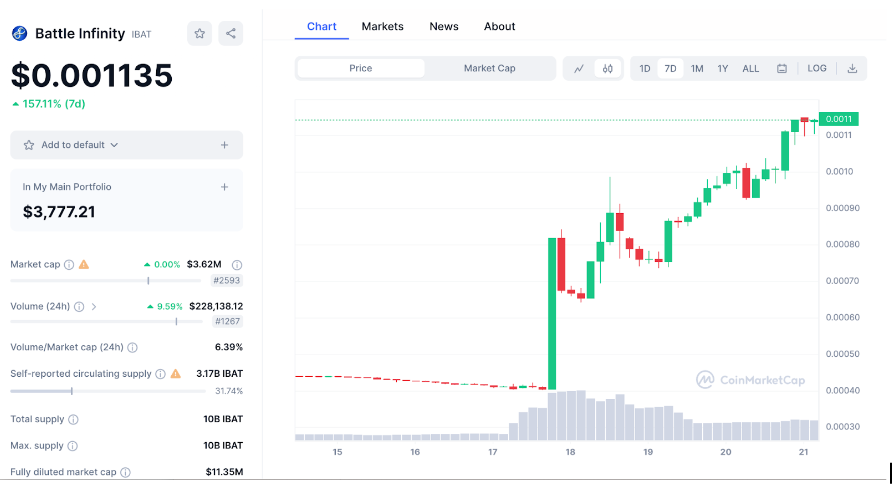Click the About tab
This screenshot has height=497, width=896.
(499, 26)
